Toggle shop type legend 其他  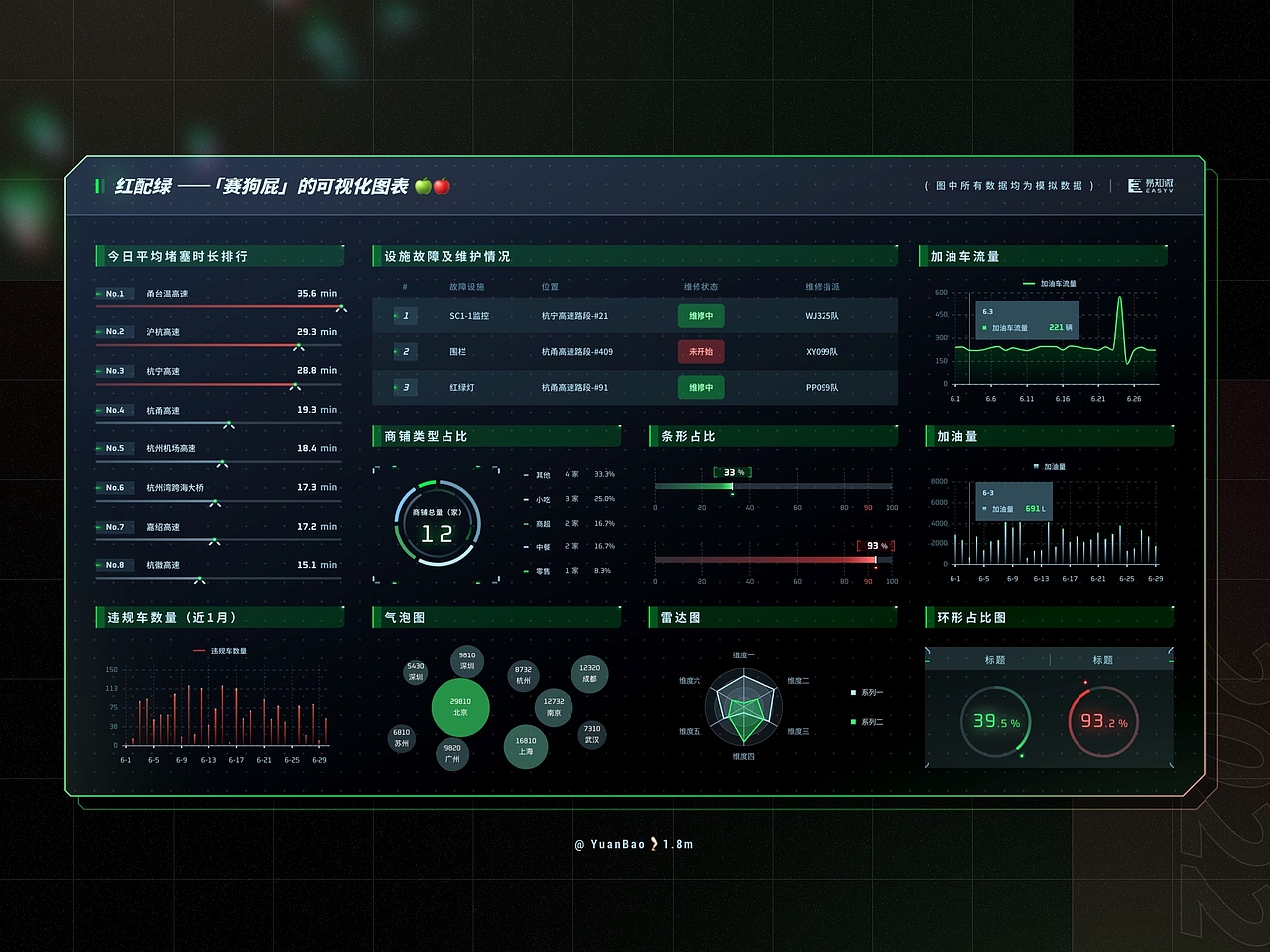tap(537, 475)
